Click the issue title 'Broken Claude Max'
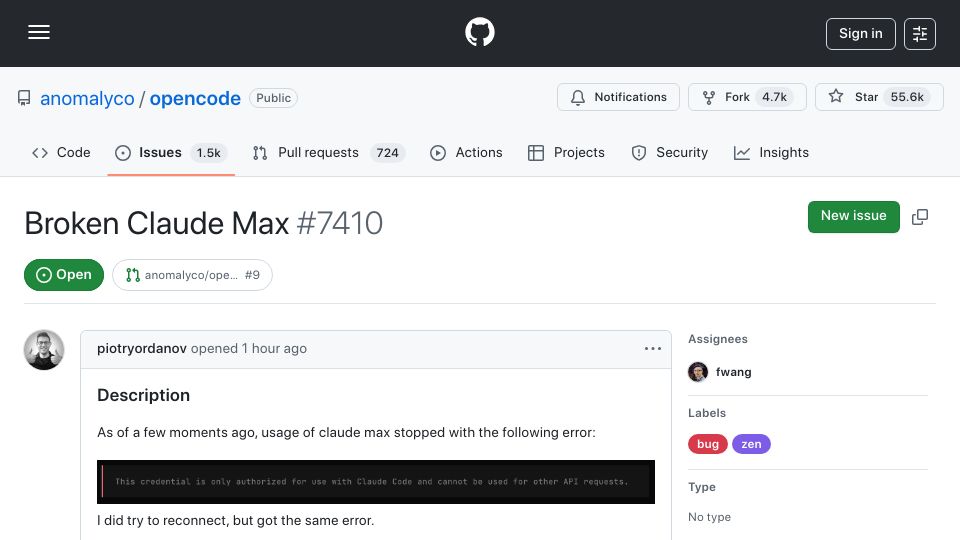960x540 pixels. click(x=157, y=223)
